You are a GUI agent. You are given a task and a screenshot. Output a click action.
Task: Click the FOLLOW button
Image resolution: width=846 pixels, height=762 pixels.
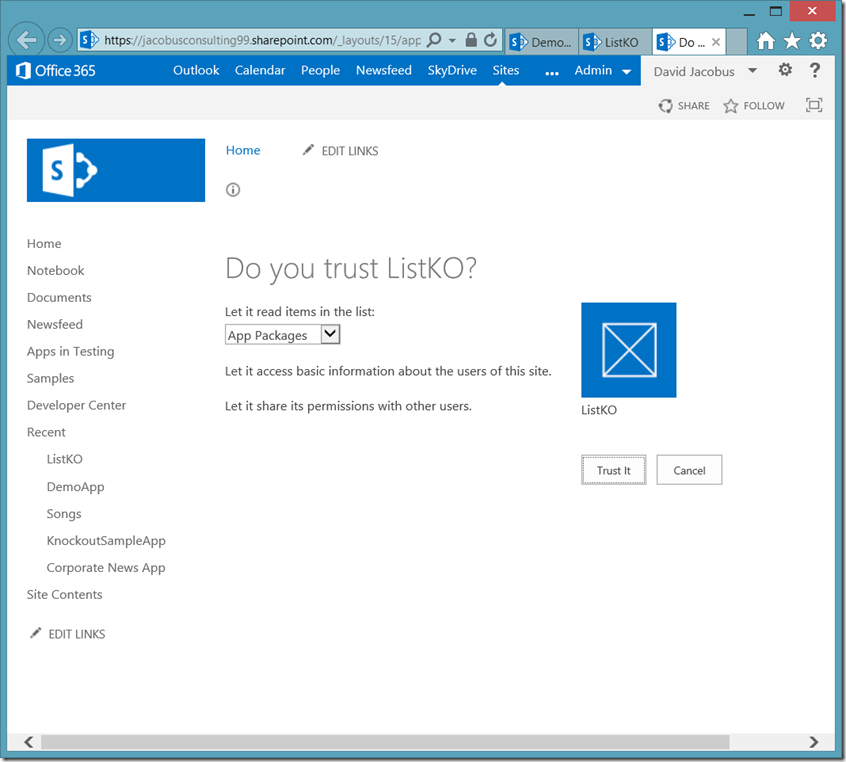tap(754, 106)
